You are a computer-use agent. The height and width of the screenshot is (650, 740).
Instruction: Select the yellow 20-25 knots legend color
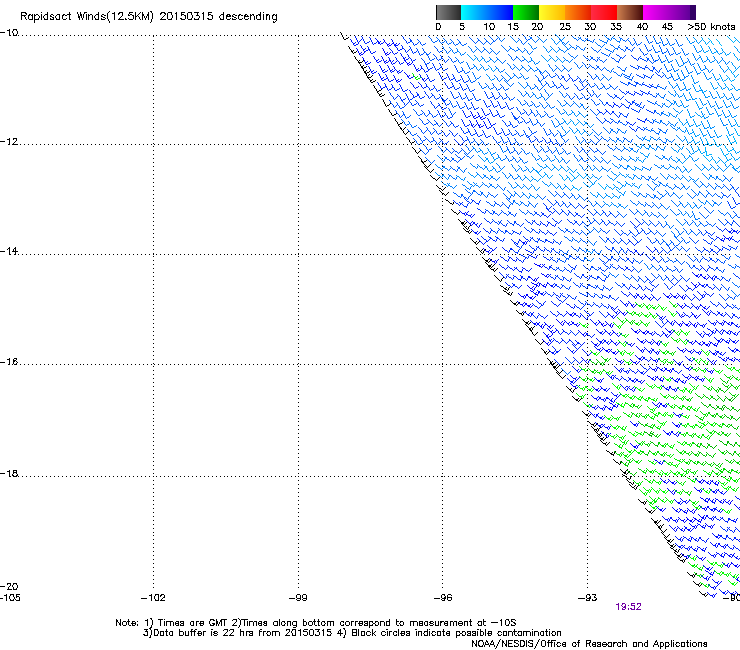[x=552, y=12]
